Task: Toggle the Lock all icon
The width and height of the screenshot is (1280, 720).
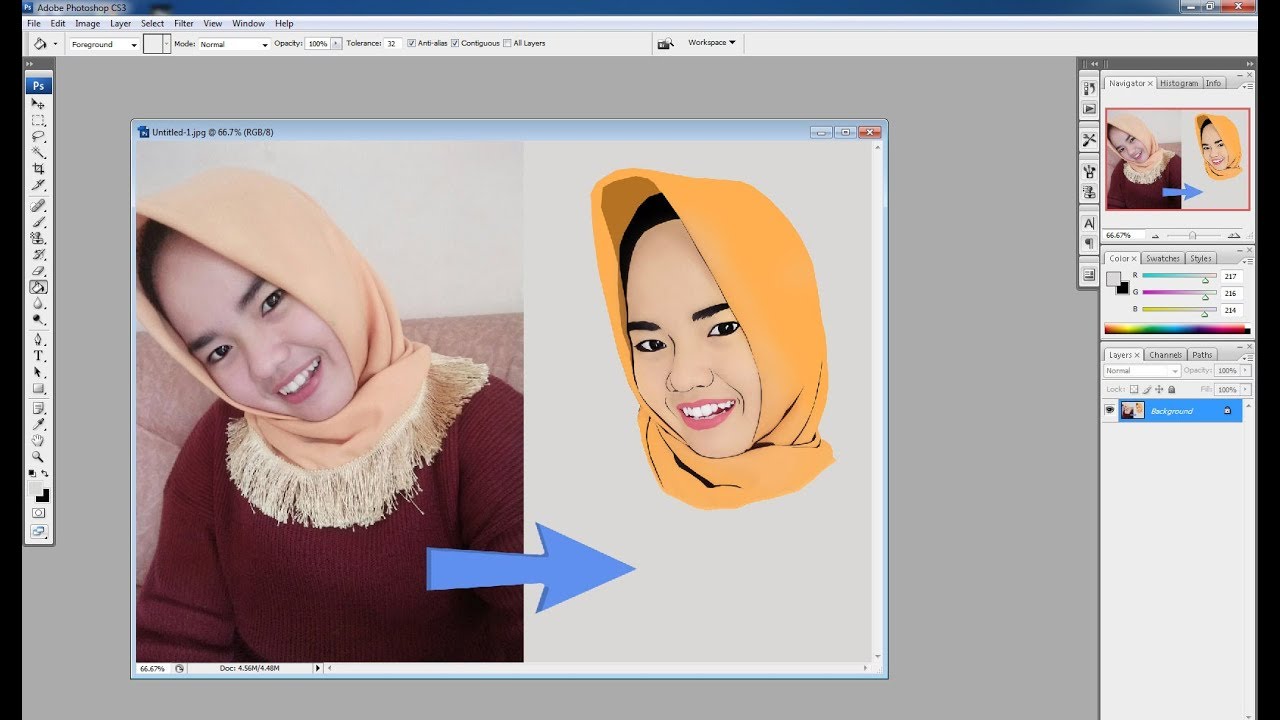Action: [x=1171, y=389]
